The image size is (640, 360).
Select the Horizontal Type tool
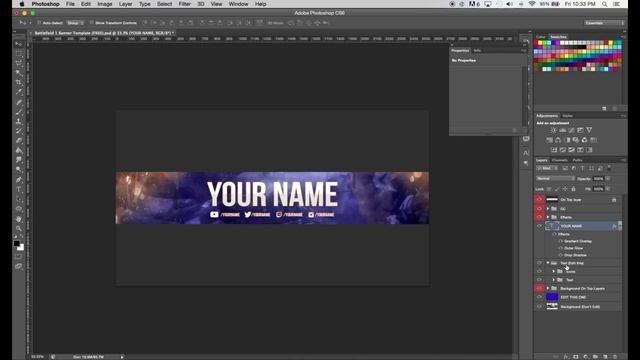(19, 189)
